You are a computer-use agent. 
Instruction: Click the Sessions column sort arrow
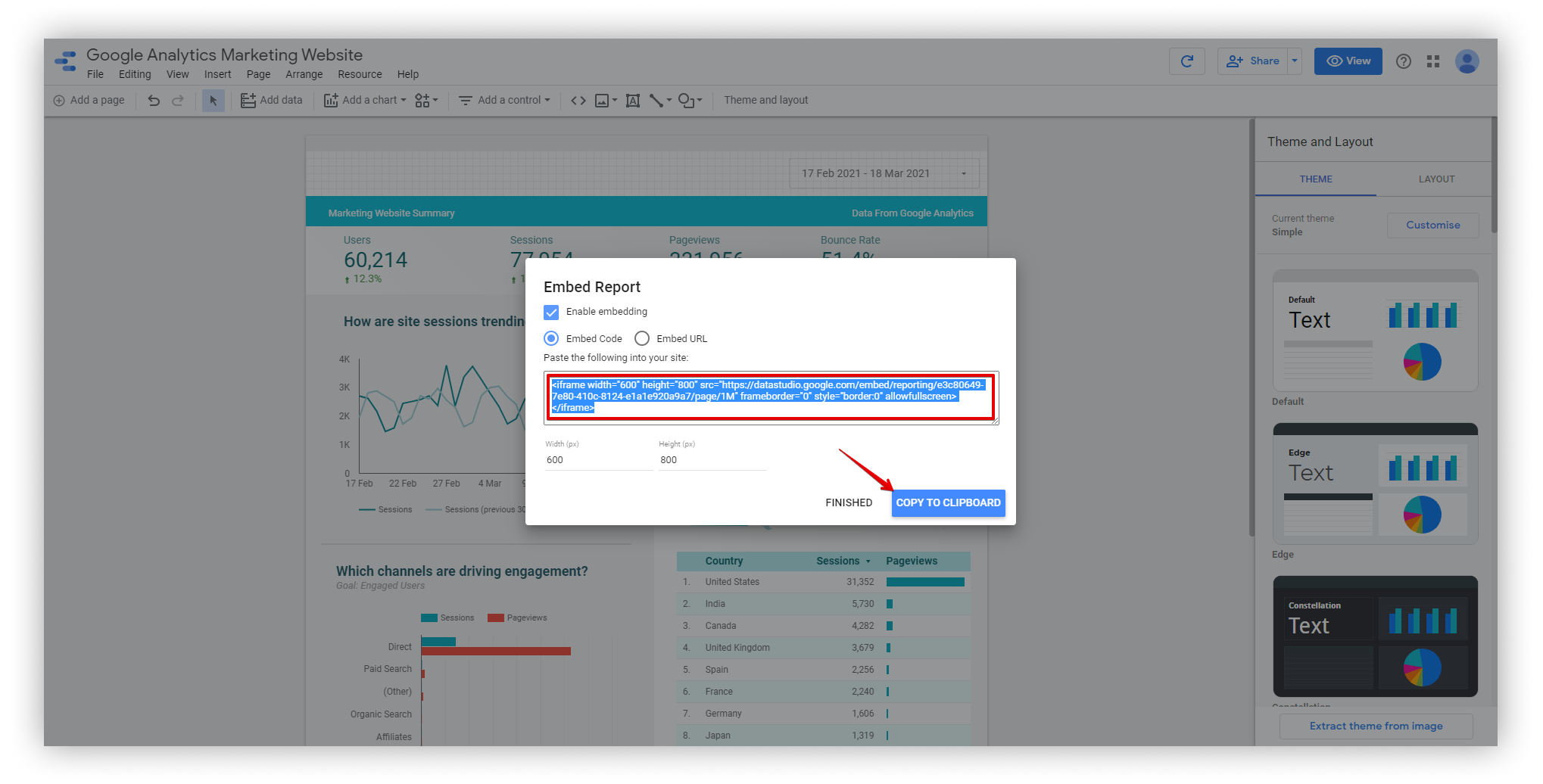click(868, 562)
